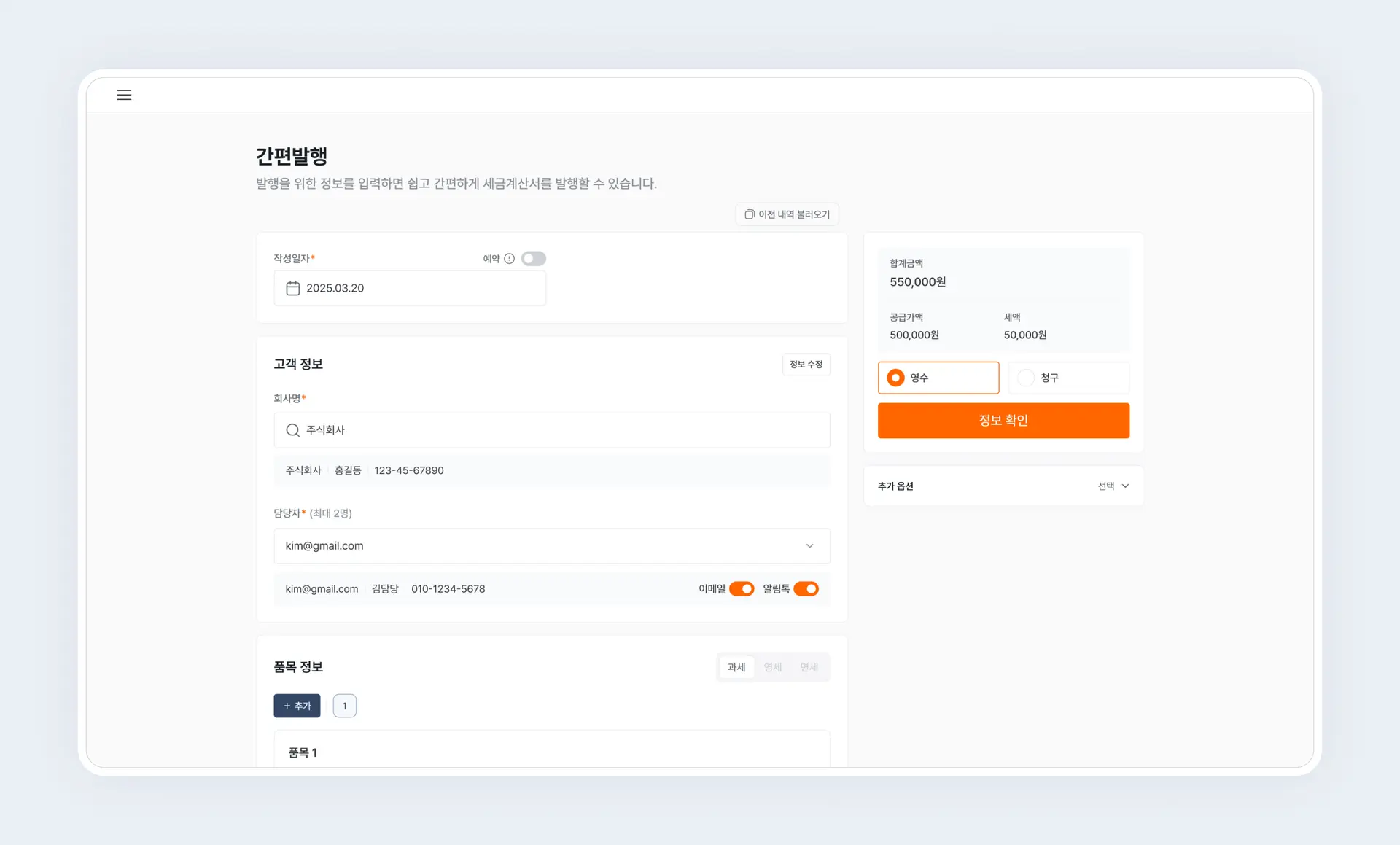
Task: Select item page 1 in 품목 정보
Action: point(344,706)
